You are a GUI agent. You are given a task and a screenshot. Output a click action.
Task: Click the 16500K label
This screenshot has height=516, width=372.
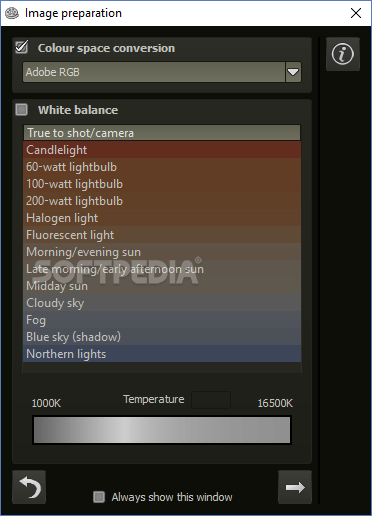pyautogui.click(x=275, y=403)
